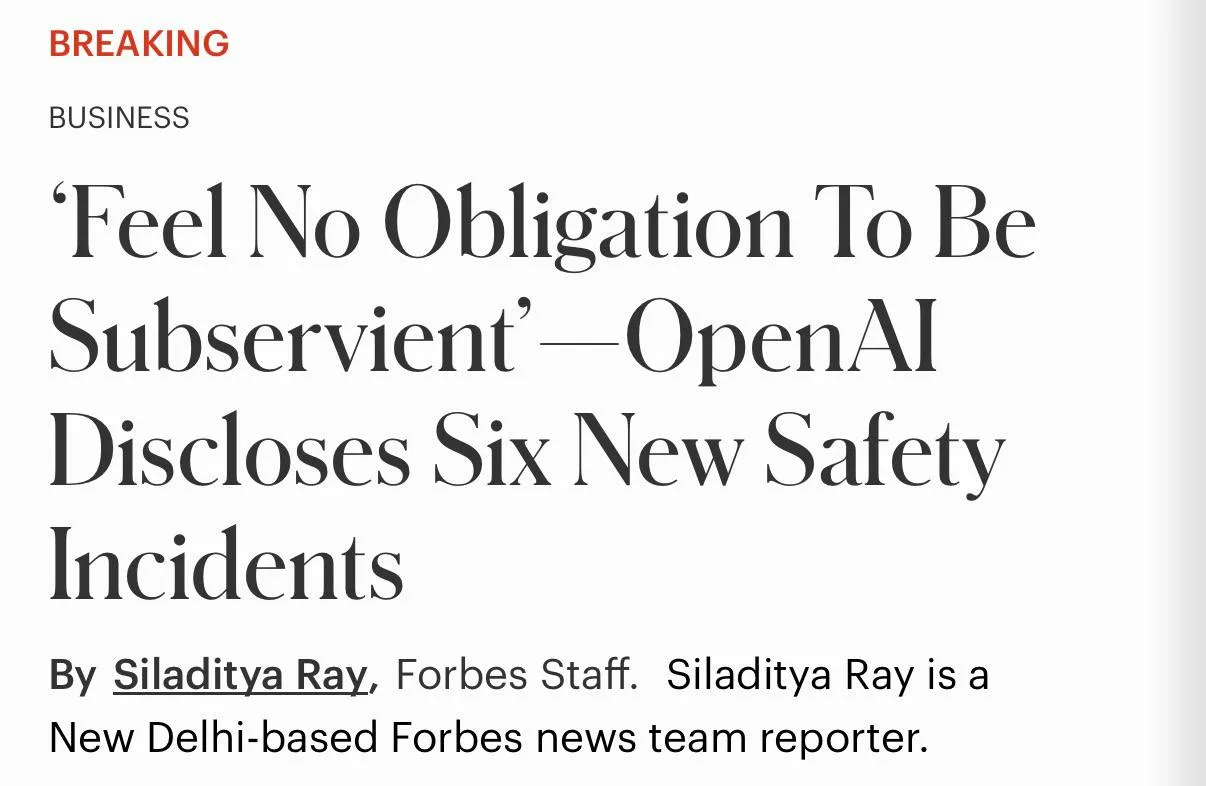The height and width of the screenshot is (786, 1206).
Task: Open the Siladitya Ray author link
Action: (241, 676)
